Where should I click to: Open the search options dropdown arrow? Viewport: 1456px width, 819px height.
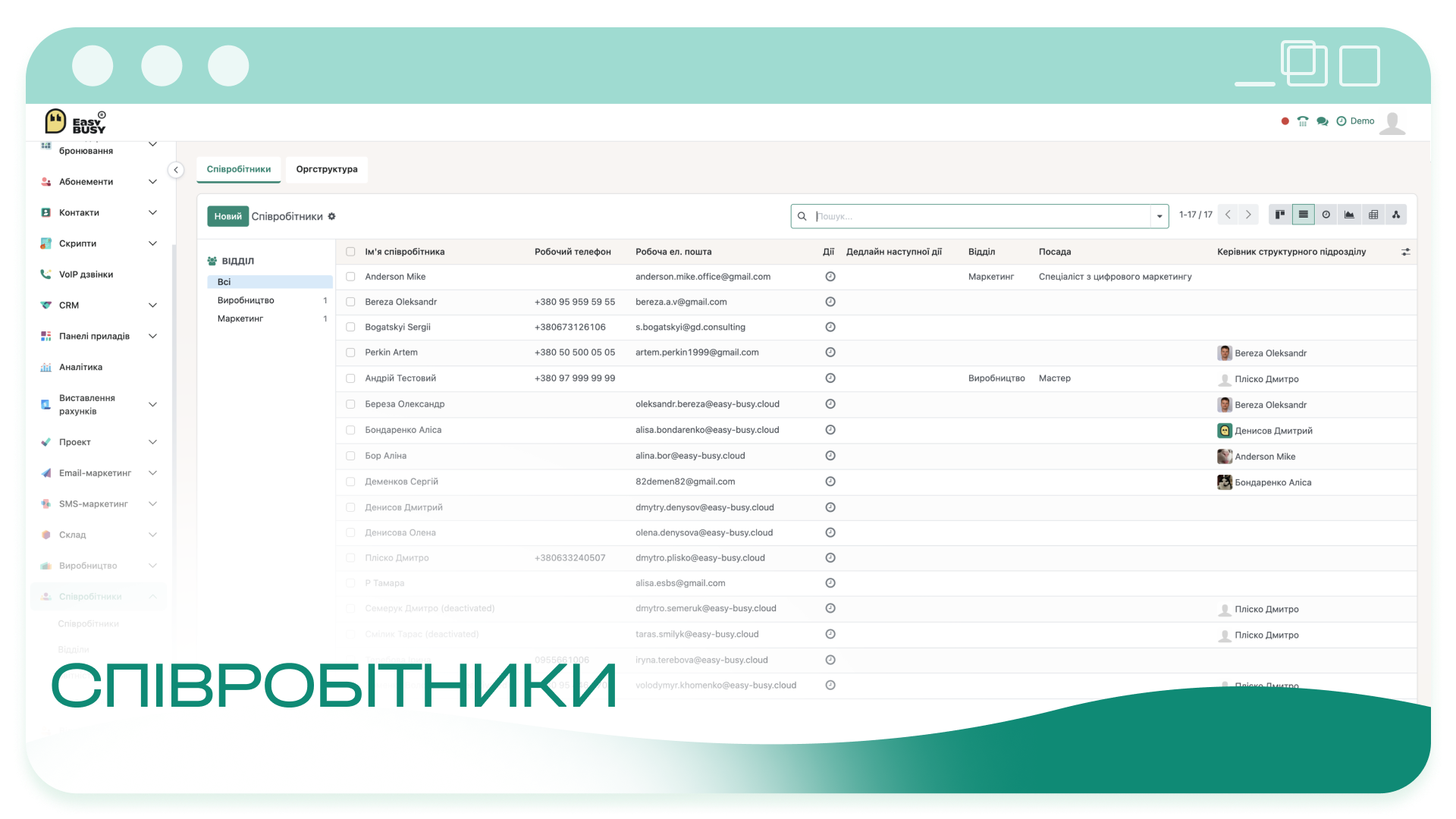click(x=1159, y=216)
